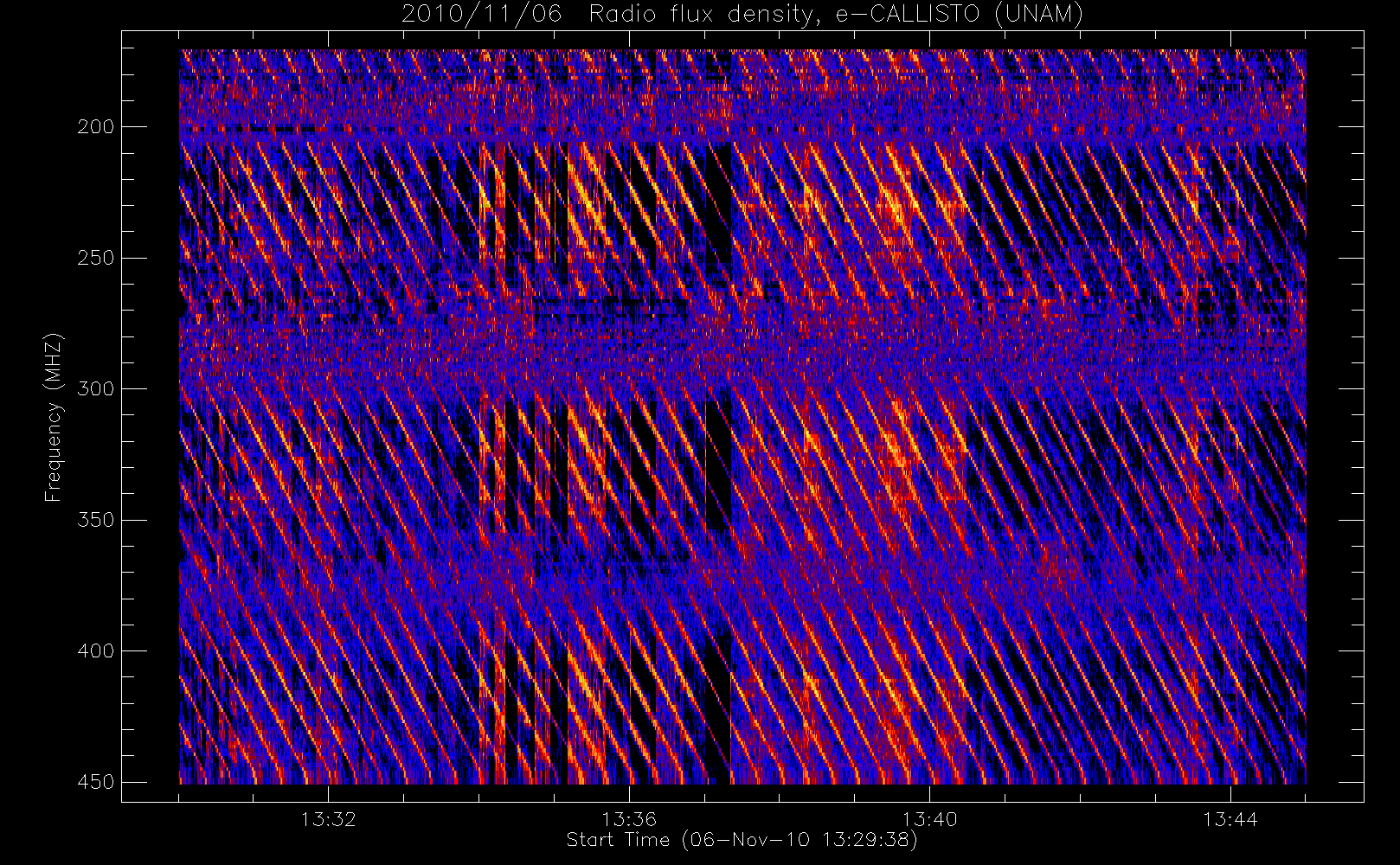Click the 'Frequency (MHZ)' axis label

click(54, 417)
